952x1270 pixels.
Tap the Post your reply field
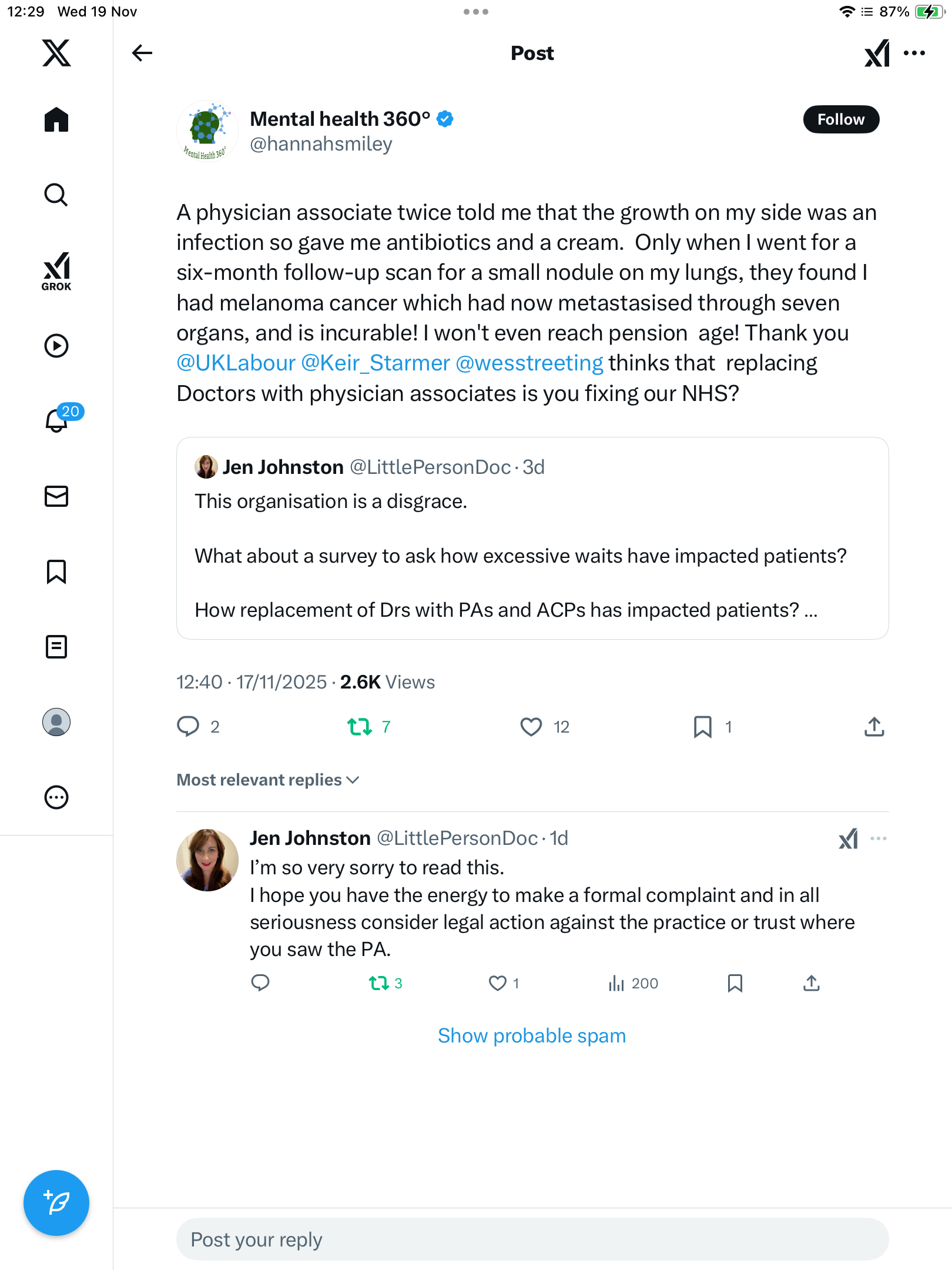(532, 1239)
